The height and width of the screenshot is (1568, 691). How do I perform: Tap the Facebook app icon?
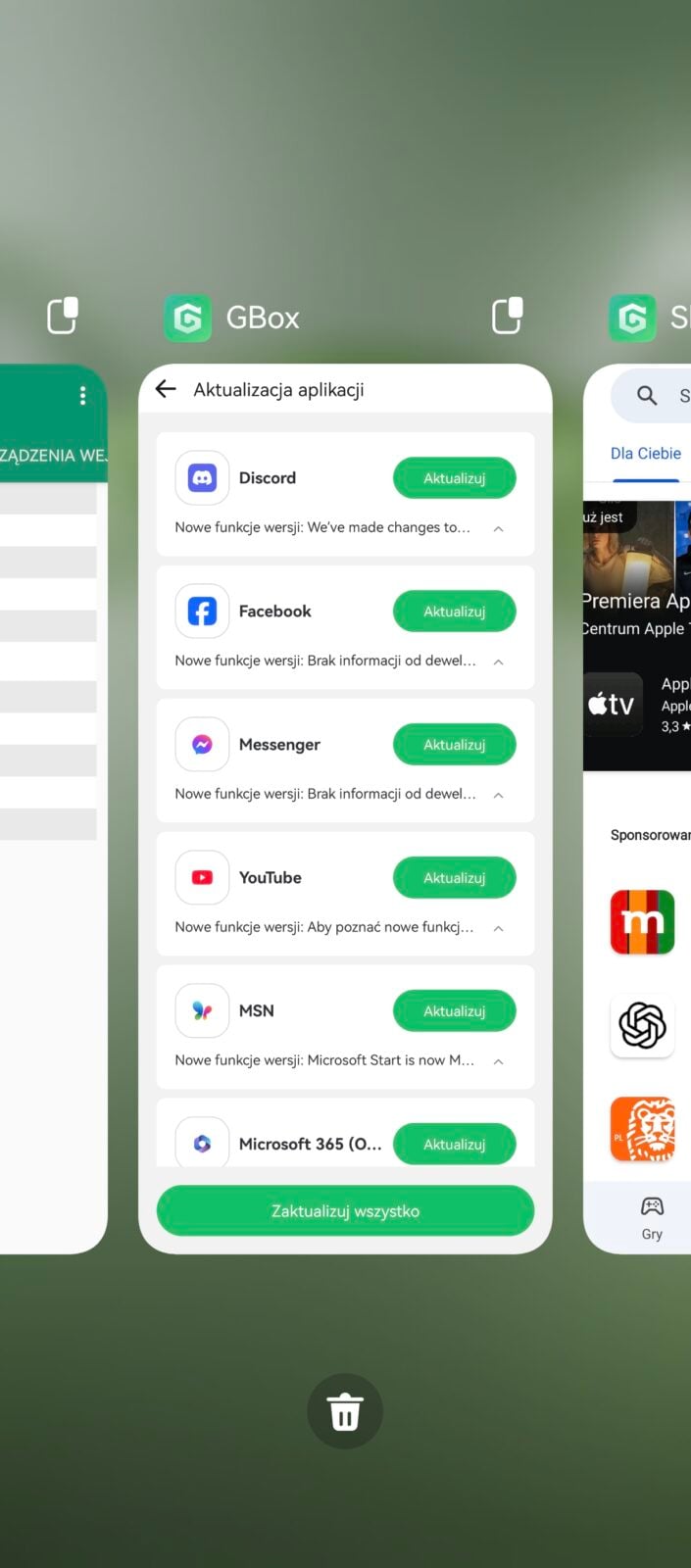tap(202, 611)
